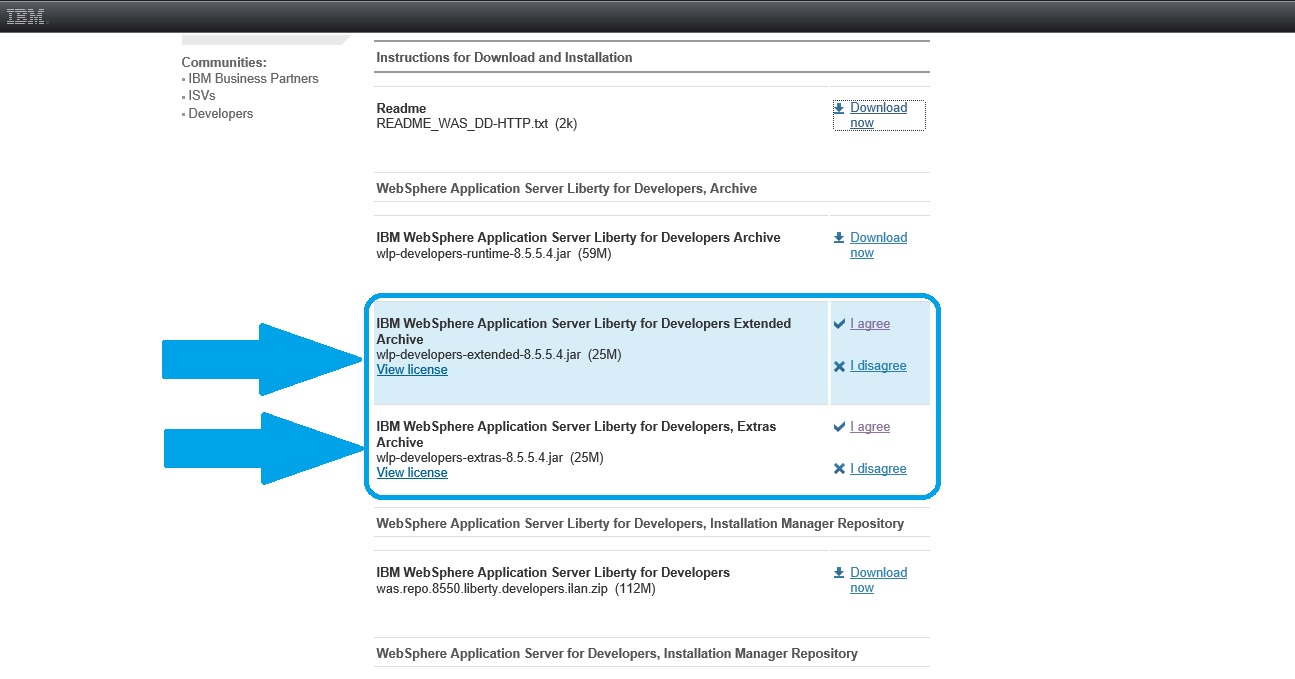Open IBM Business Partners community link
This screenshot has height=679, width=1295.
[x=253, y=79]
